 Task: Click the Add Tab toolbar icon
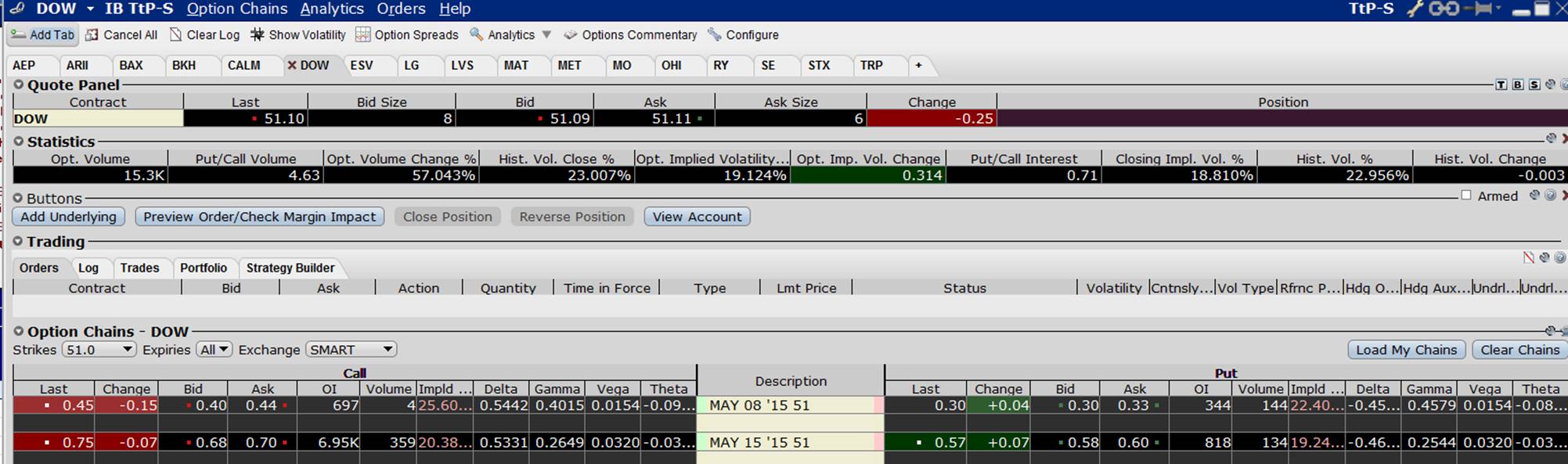17,34
